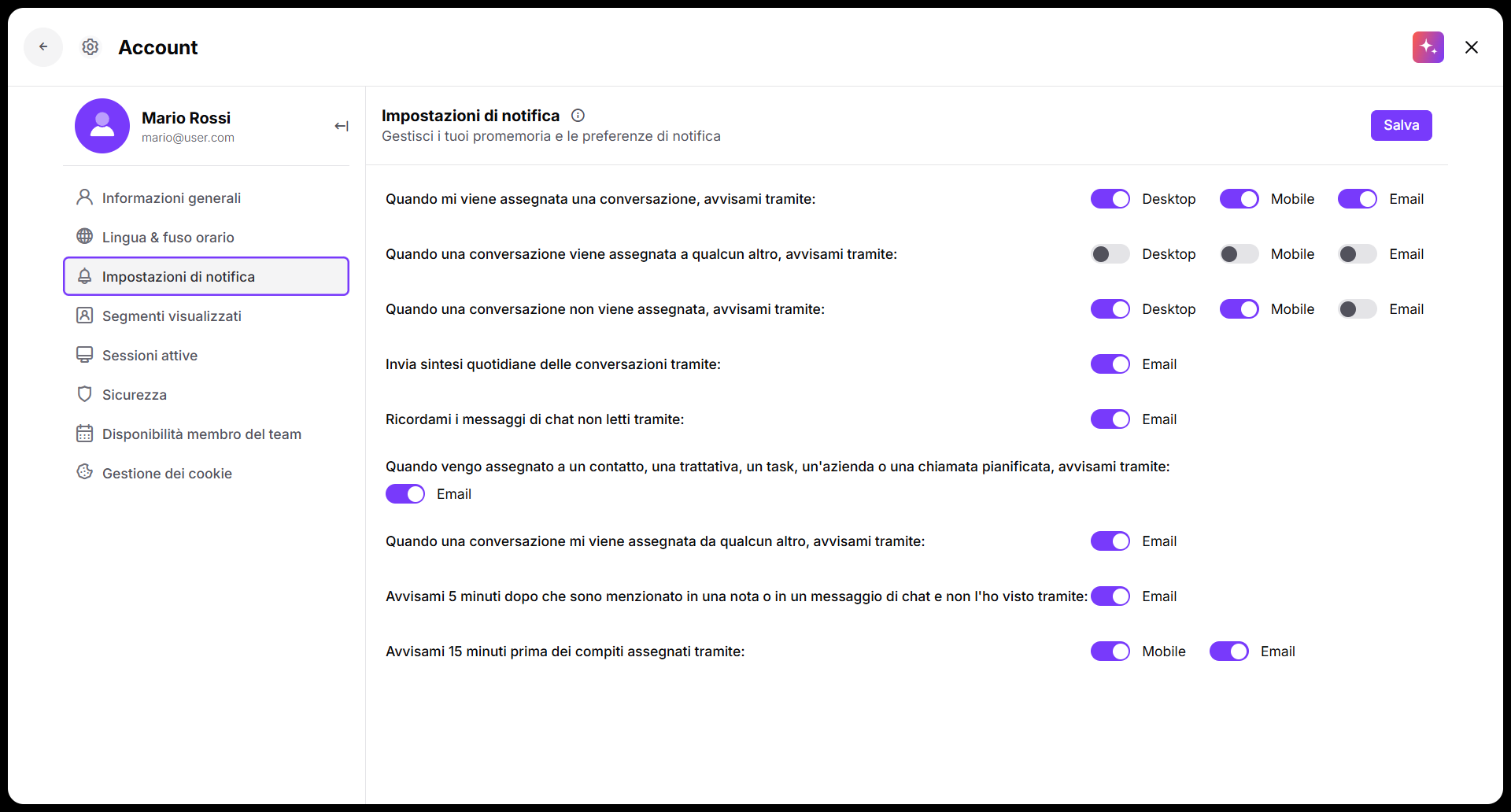
Task: Click the cookie icon for Gestione dei cookie
Action: click(x=85, y=472)
